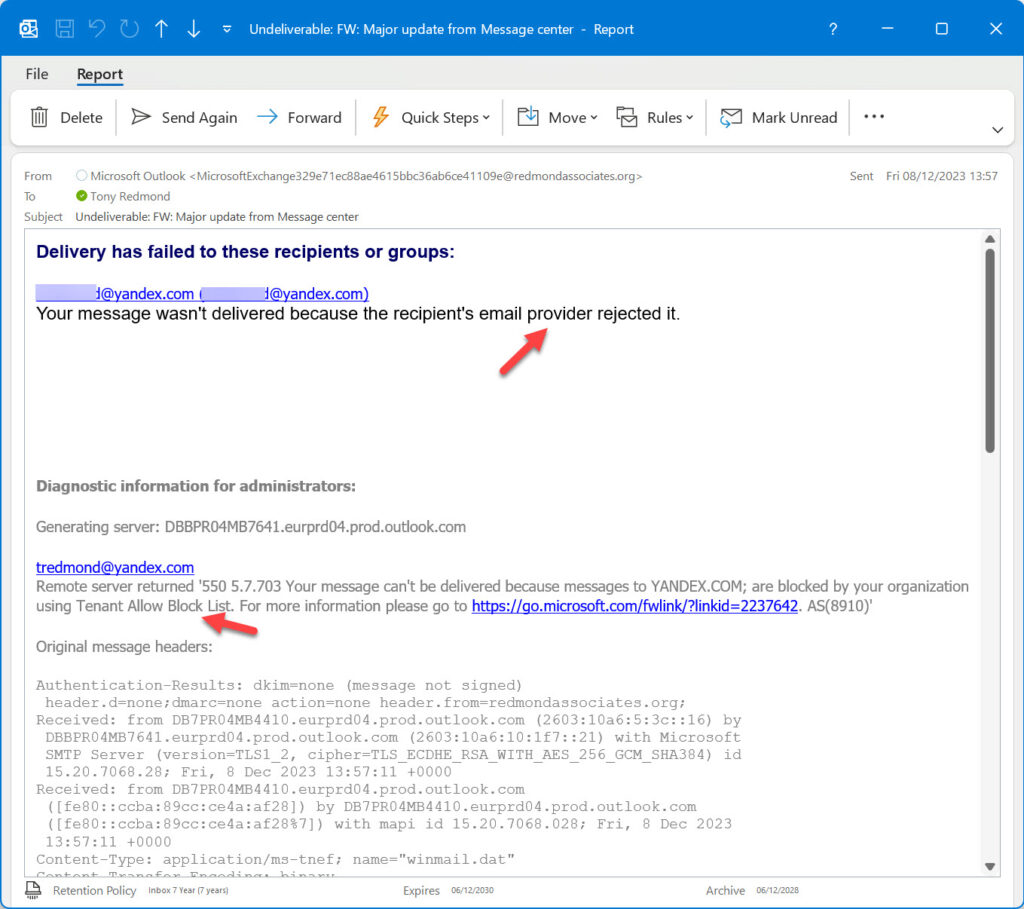Open the more commands ellipsis menu
Viewport: 1024px width, 909px height.
coord(874,116)
